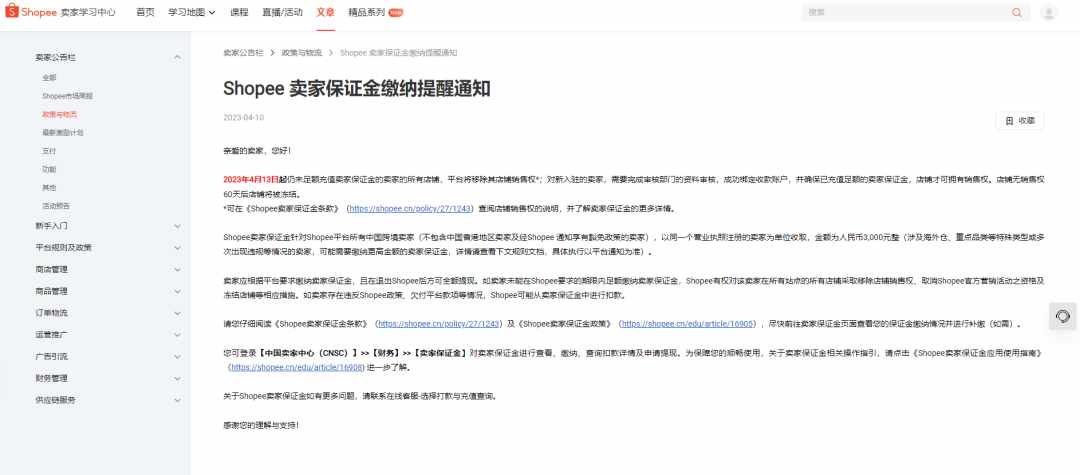Open the shopee.cn/edu/article/16908 link
Image resolution: width=1080 pixels, height=475 pixels.
(298, 367)
